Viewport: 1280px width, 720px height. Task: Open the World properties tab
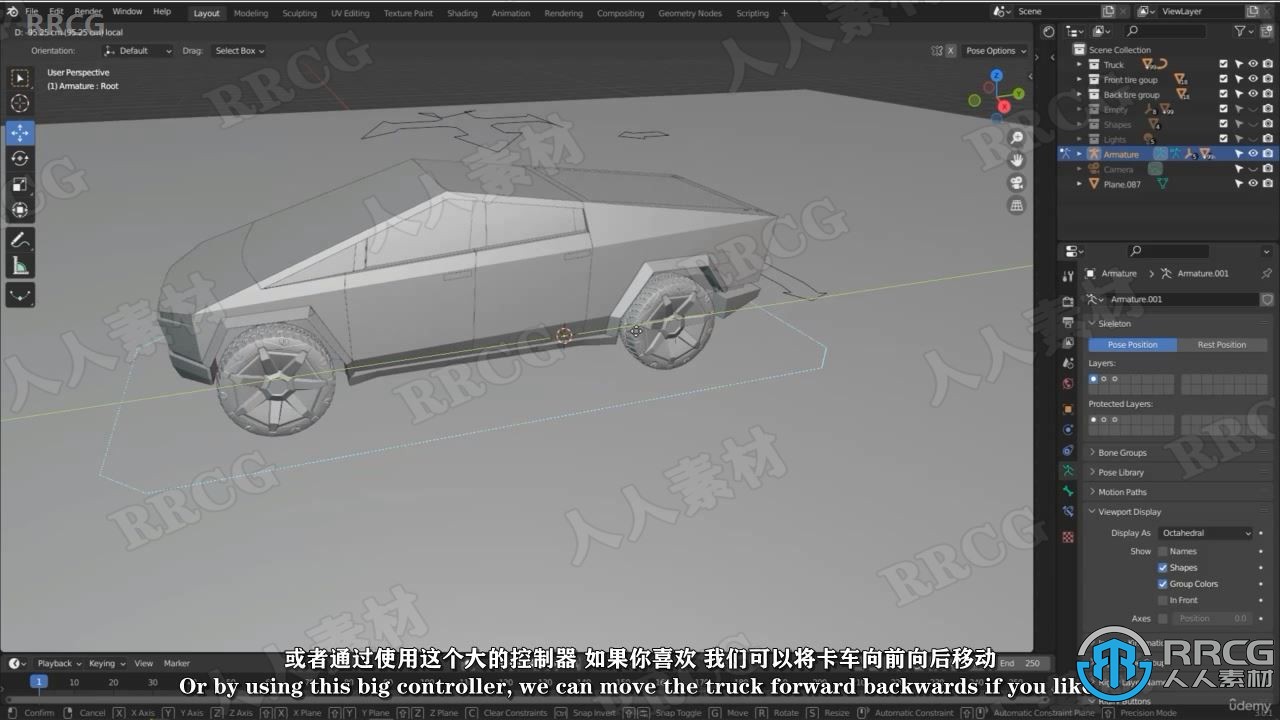pos(1068,384)
